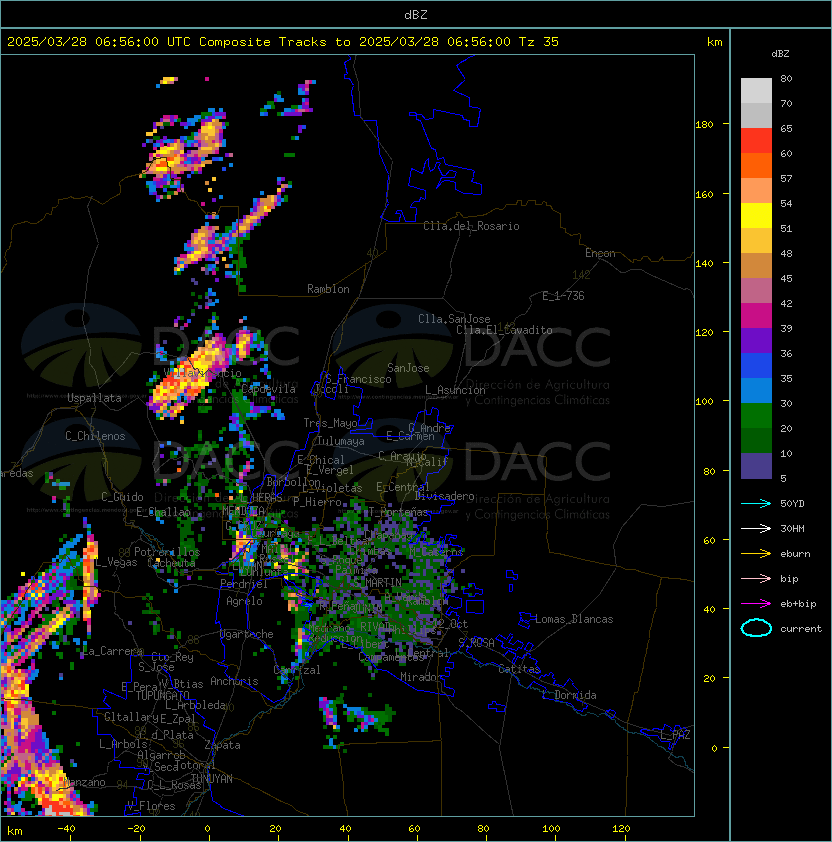832x842 pixels.
Task: Click the yellow eburn arrow legend icon
Action: (756, 554)
